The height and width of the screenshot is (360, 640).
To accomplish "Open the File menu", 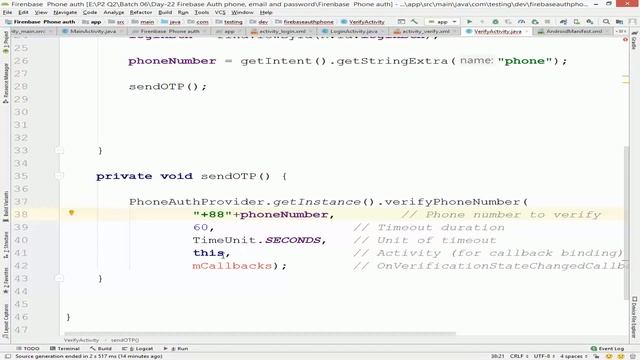I will coord(7,12).
